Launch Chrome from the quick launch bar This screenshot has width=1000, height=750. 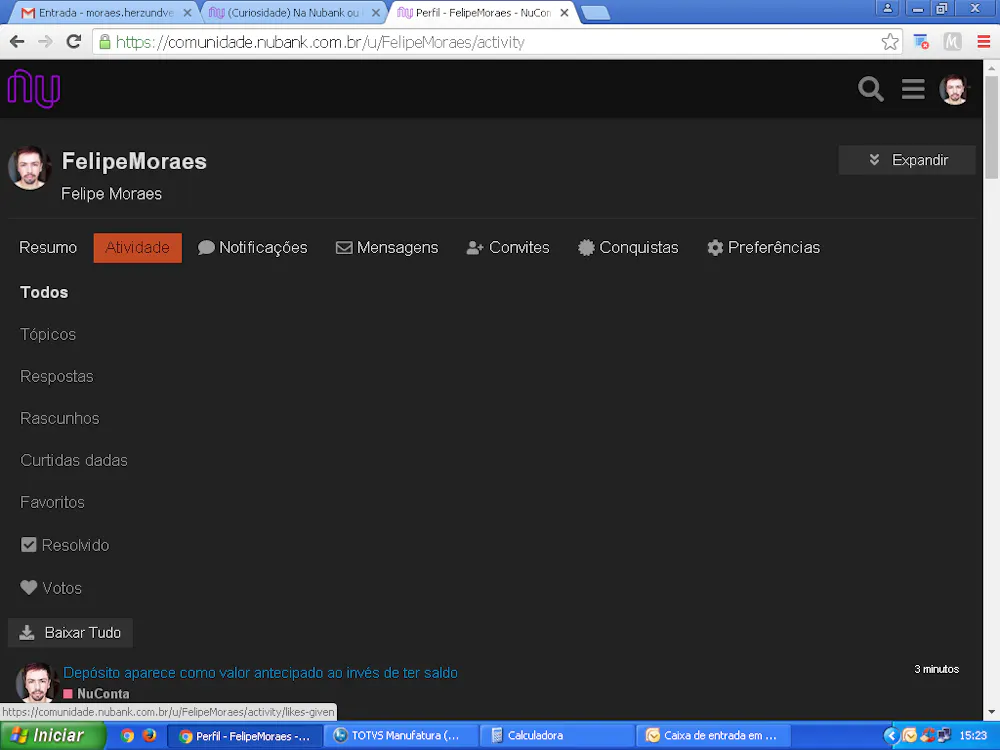click(128, 736)
